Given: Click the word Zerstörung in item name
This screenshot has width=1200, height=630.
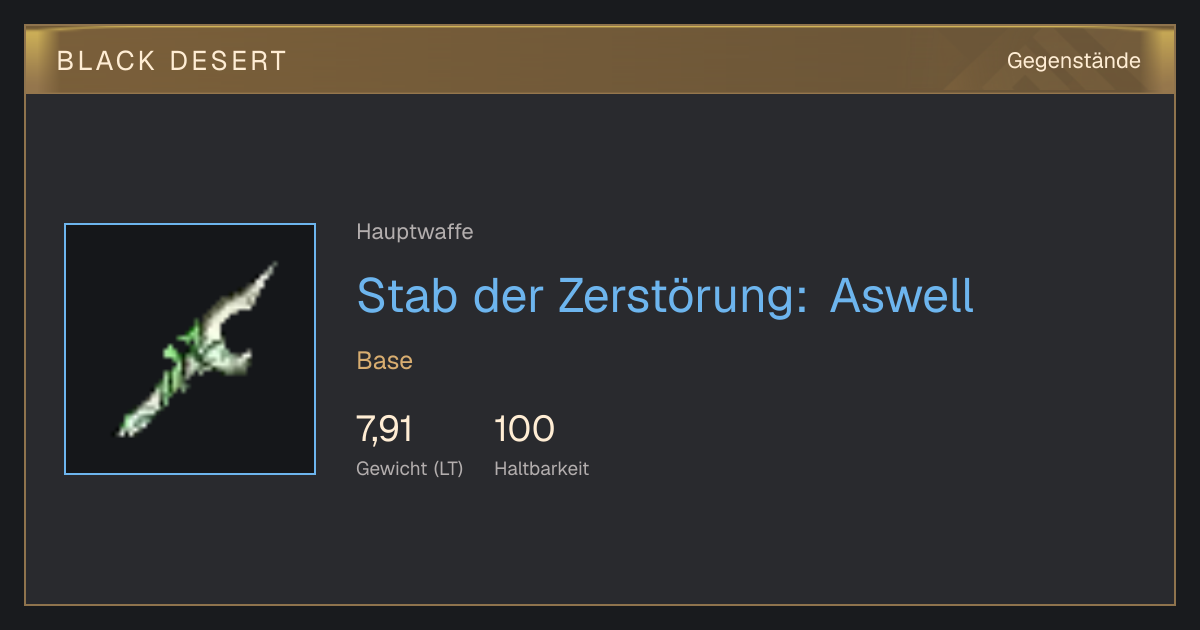Looking at the screenshot, I should [681, 295].
